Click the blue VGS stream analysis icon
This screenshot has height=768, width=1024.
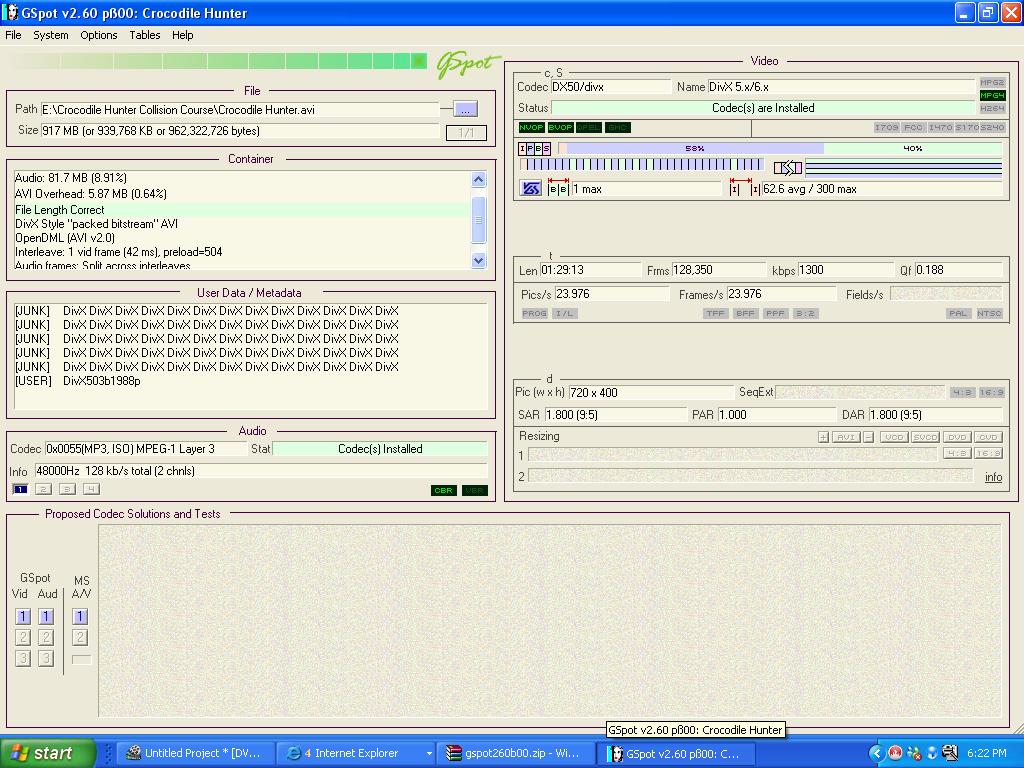tap(531, 189)
